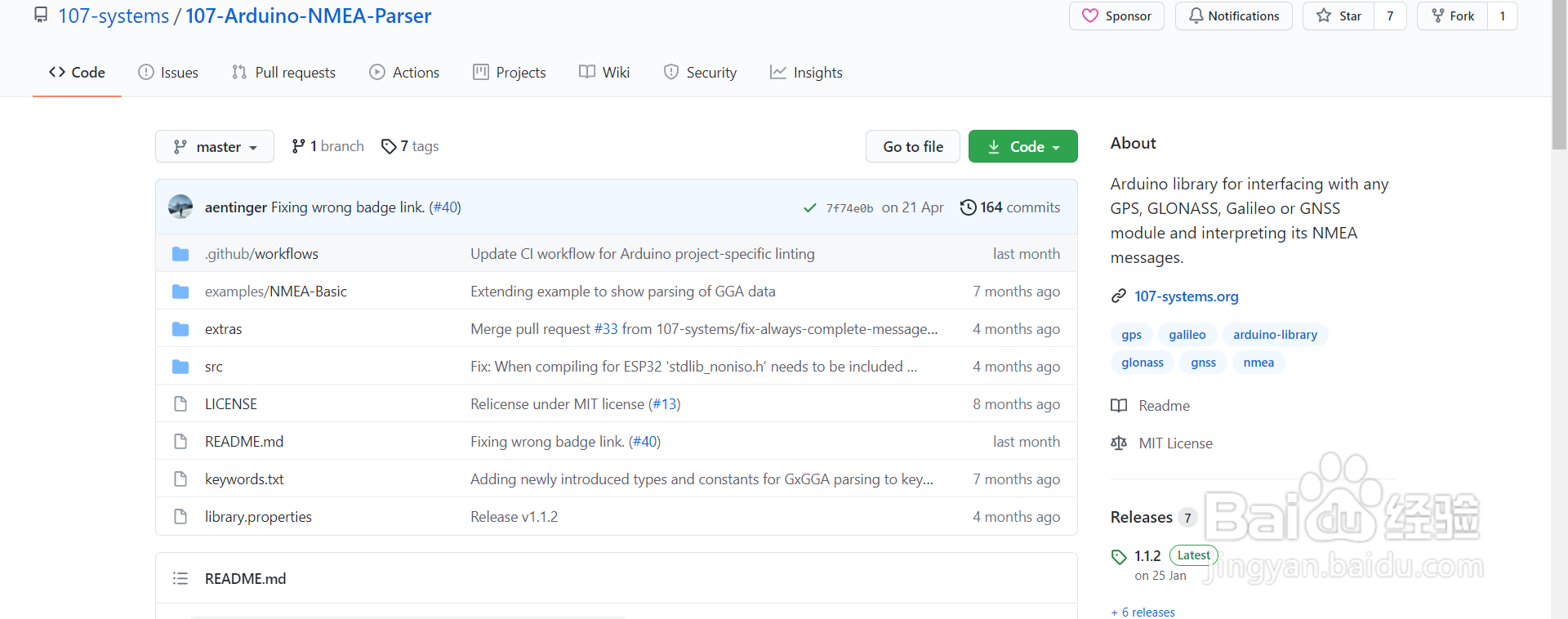This screenshot has width=1568, height=619.
Task: Select the gps topic tag
Action: tap(1131, 335)
